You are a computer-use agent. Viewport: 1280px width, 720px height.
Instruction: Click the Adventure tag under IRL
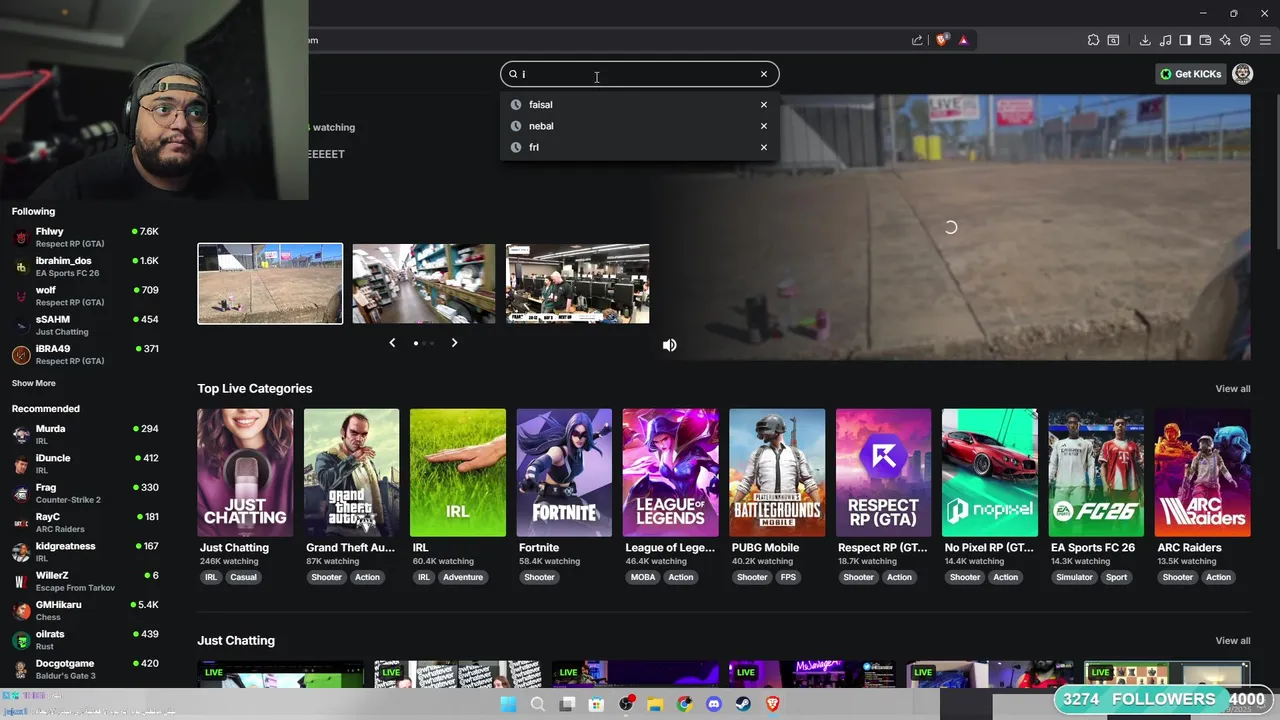(x=463, y=577)
